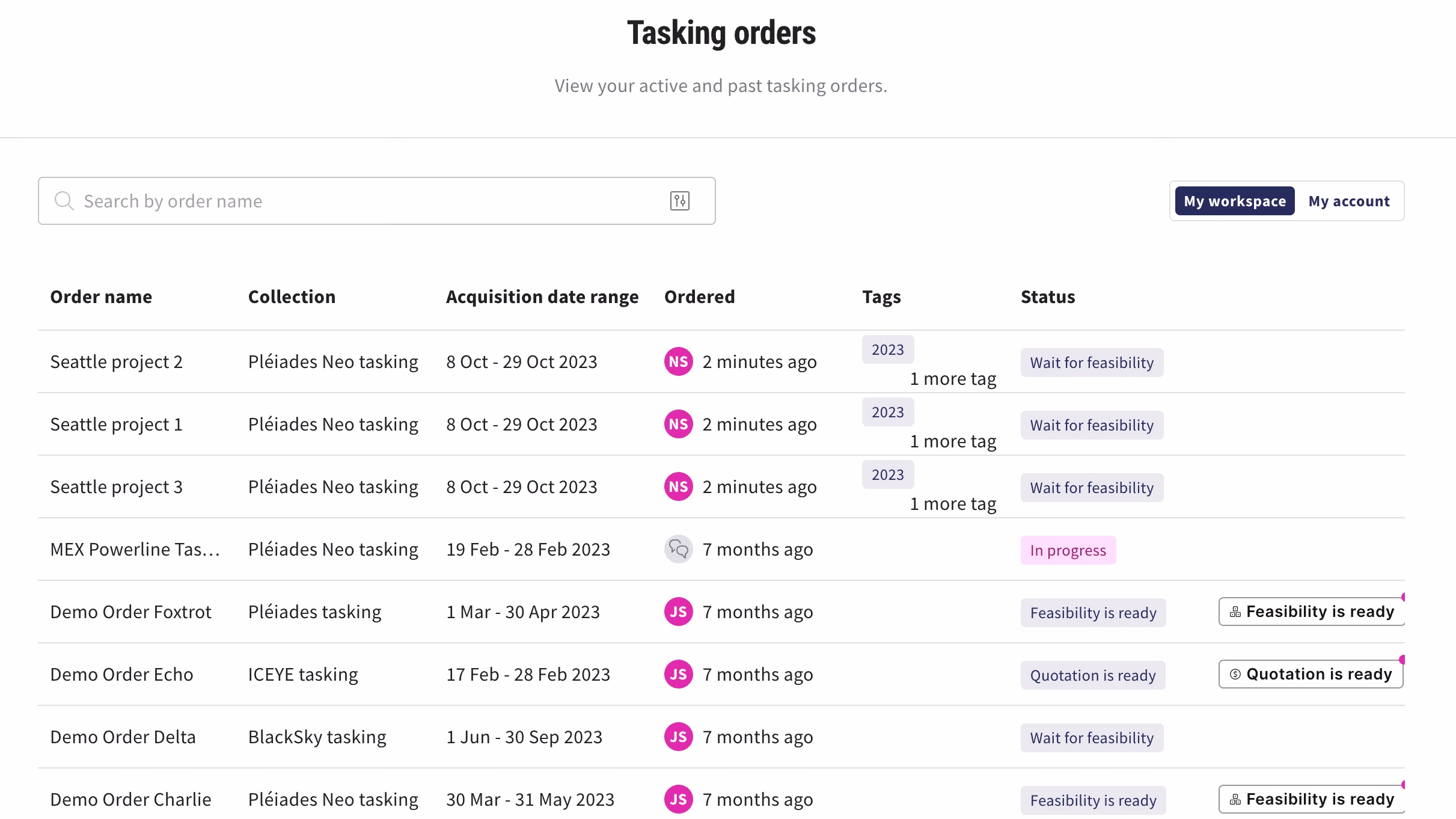1456x819 pixels.
Task: Click the Status column header
Action: (x=1048, y=297)
